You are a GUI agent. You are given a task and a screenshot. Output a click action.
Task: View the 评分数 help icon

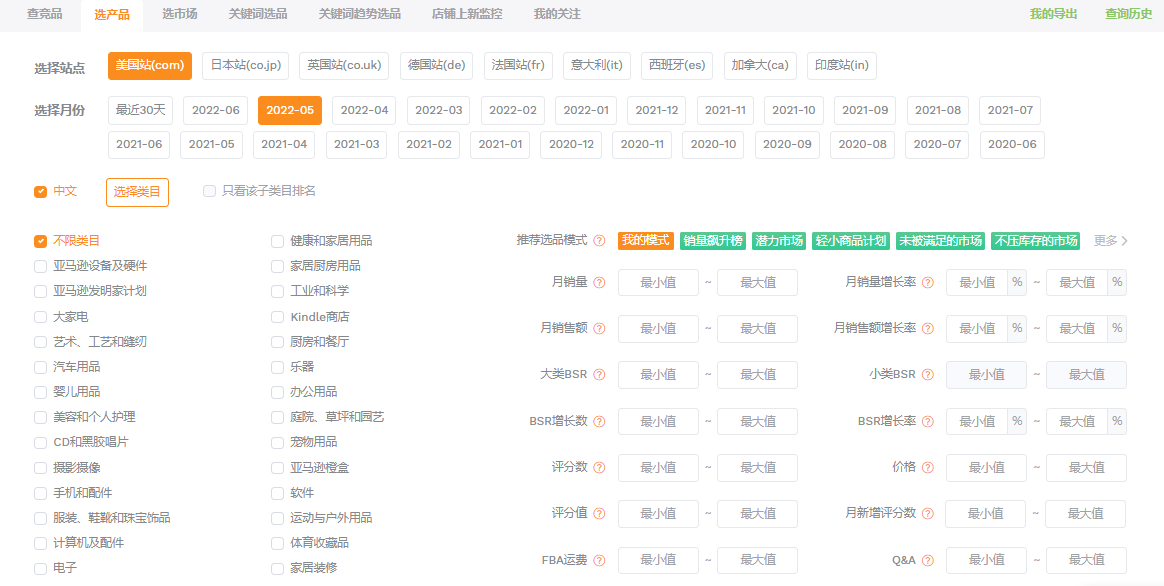coord(598,467)
